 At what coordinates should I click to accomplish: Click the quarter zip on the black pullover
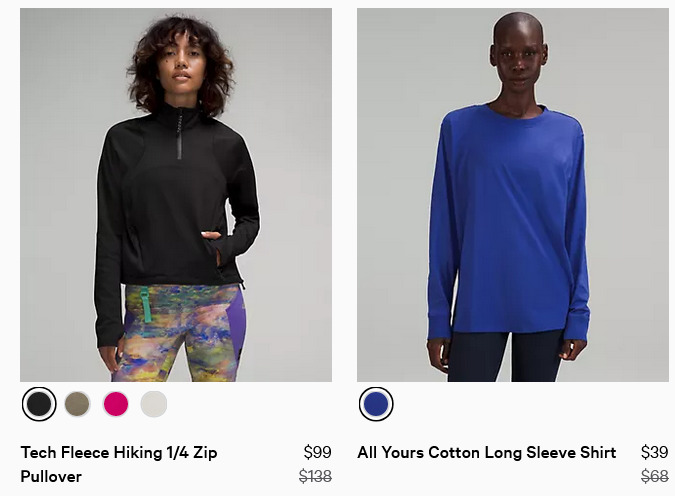180,133
